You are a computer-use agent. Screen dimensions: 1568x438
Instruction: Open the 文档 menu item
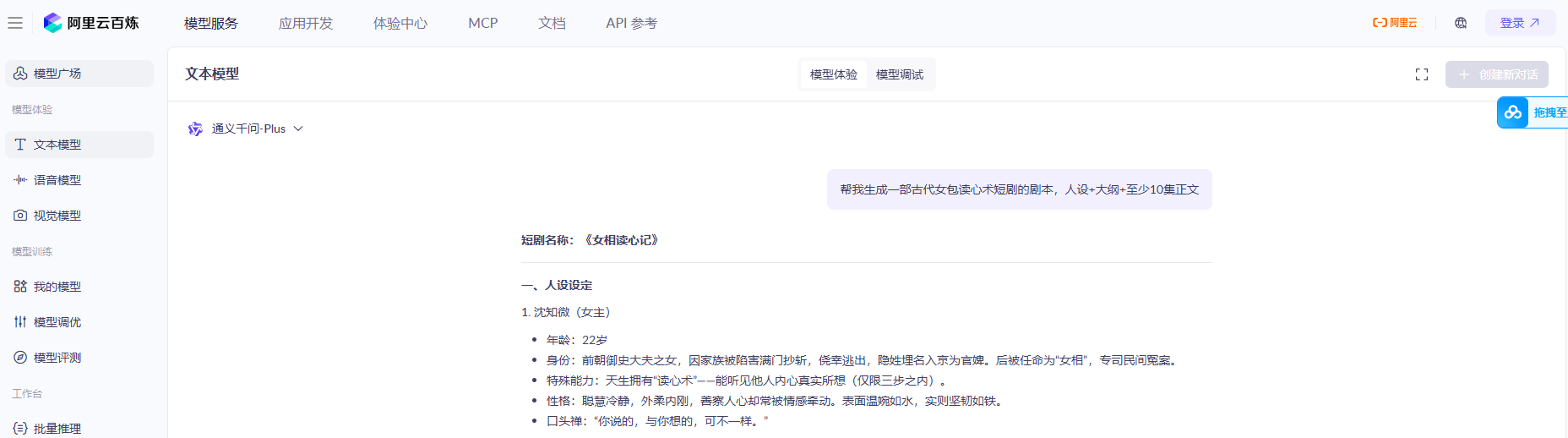pyautogui.click(x=552, y=23)
